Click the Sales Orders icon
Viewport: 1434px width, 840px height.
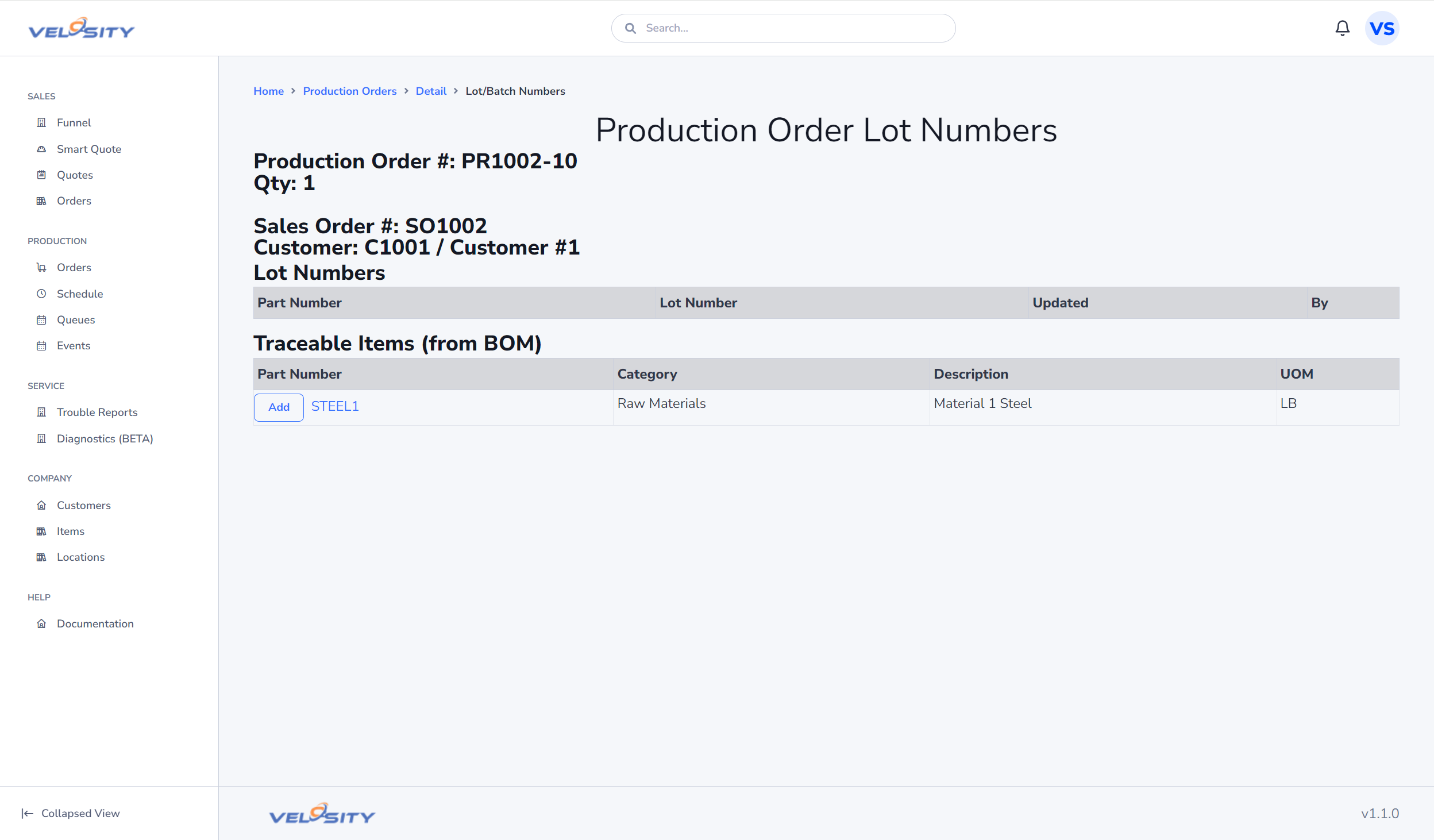pos(41,201)
